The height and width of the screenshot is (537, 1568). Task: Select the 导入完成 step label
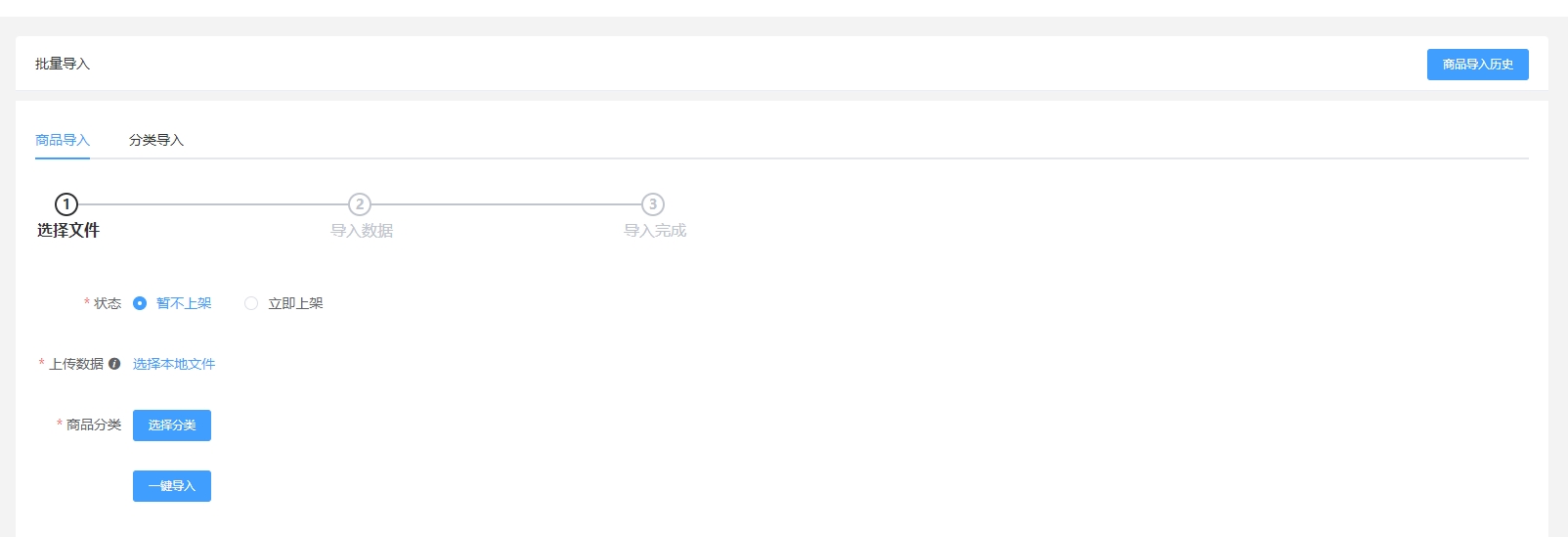coord(655,231)
